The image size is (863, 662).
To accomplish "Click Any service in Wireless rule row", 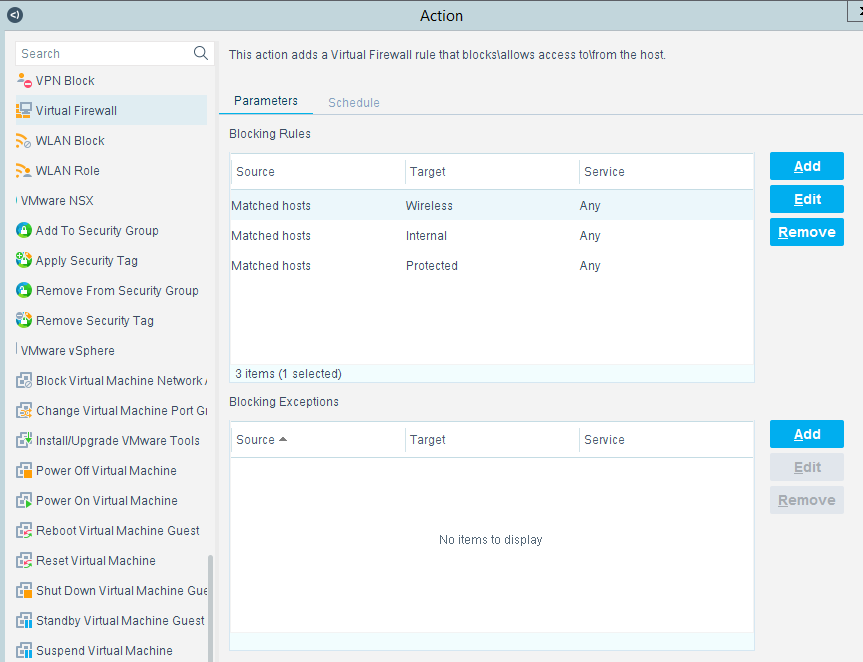I will (x=589, y=206).
